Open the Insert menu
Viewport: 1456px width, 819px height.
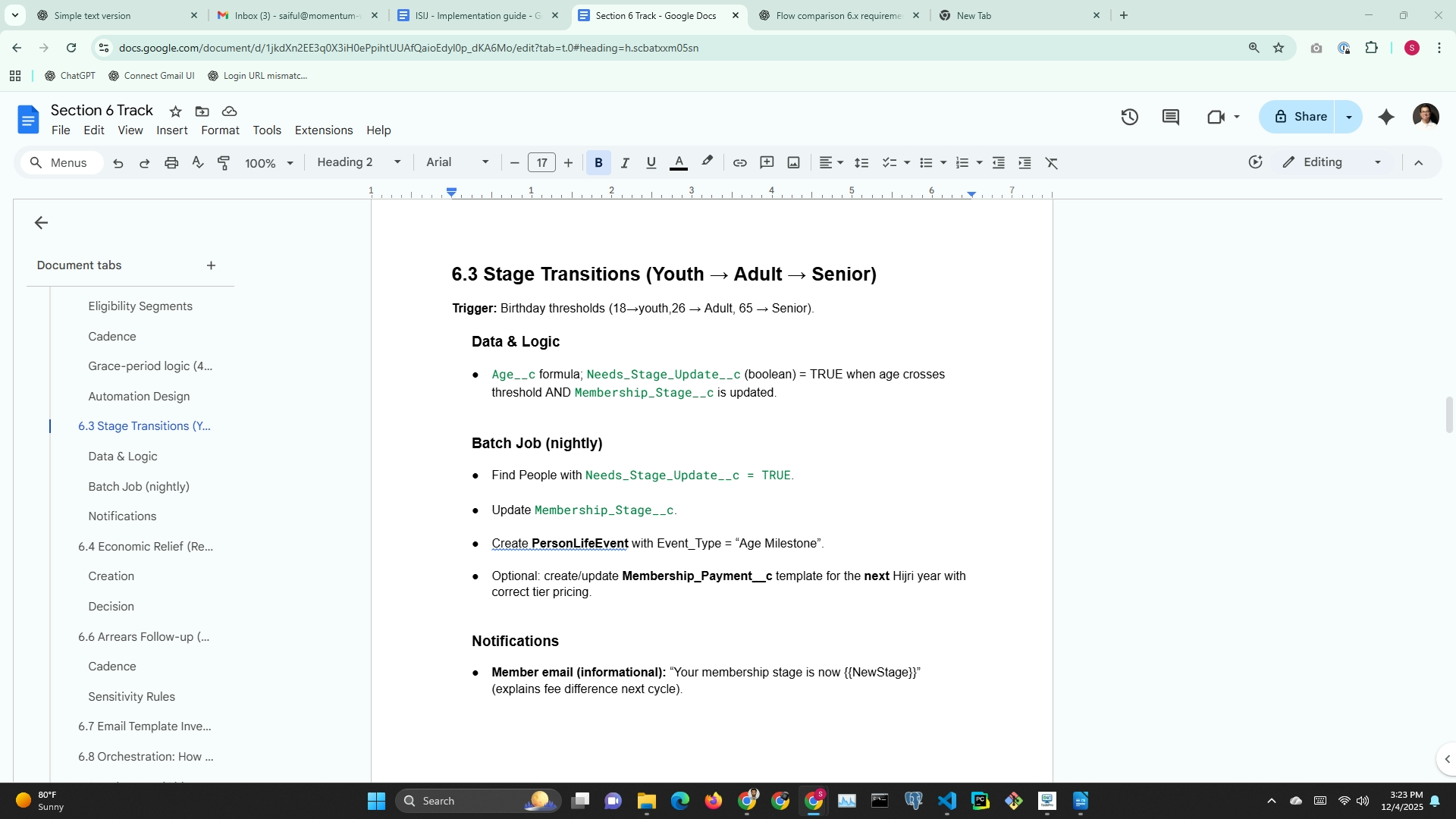point(171,130)
